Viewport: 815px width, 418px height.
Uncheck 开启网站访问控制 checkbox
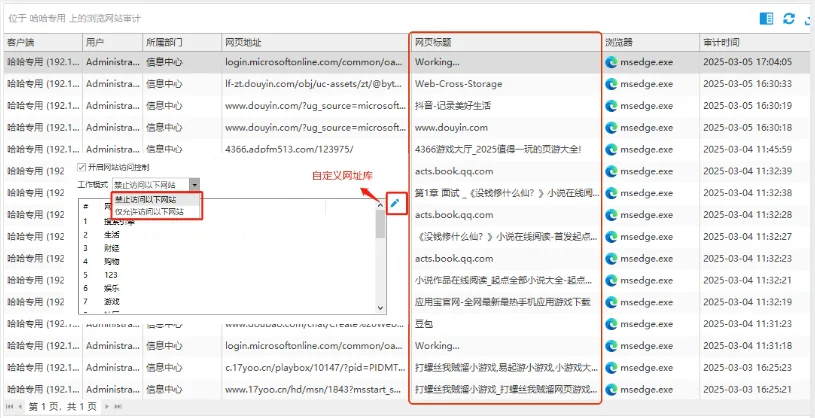coord(81,167)
